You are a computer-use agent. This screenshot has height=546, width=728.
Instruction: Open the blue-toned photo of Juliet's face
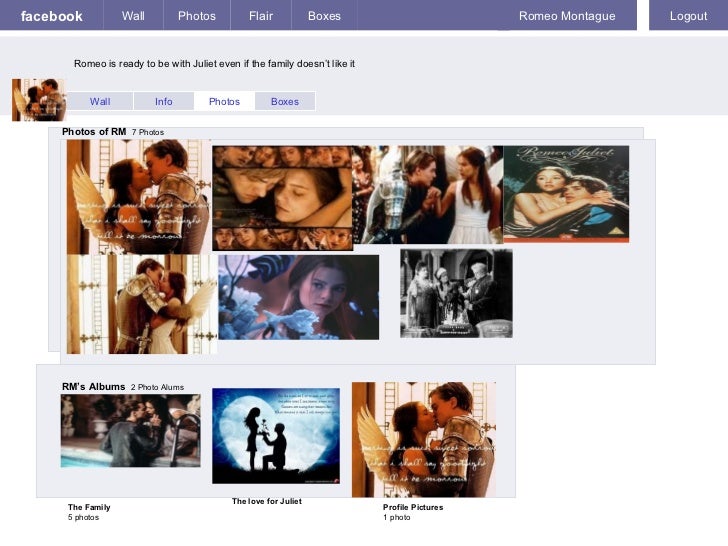(299, 297)
